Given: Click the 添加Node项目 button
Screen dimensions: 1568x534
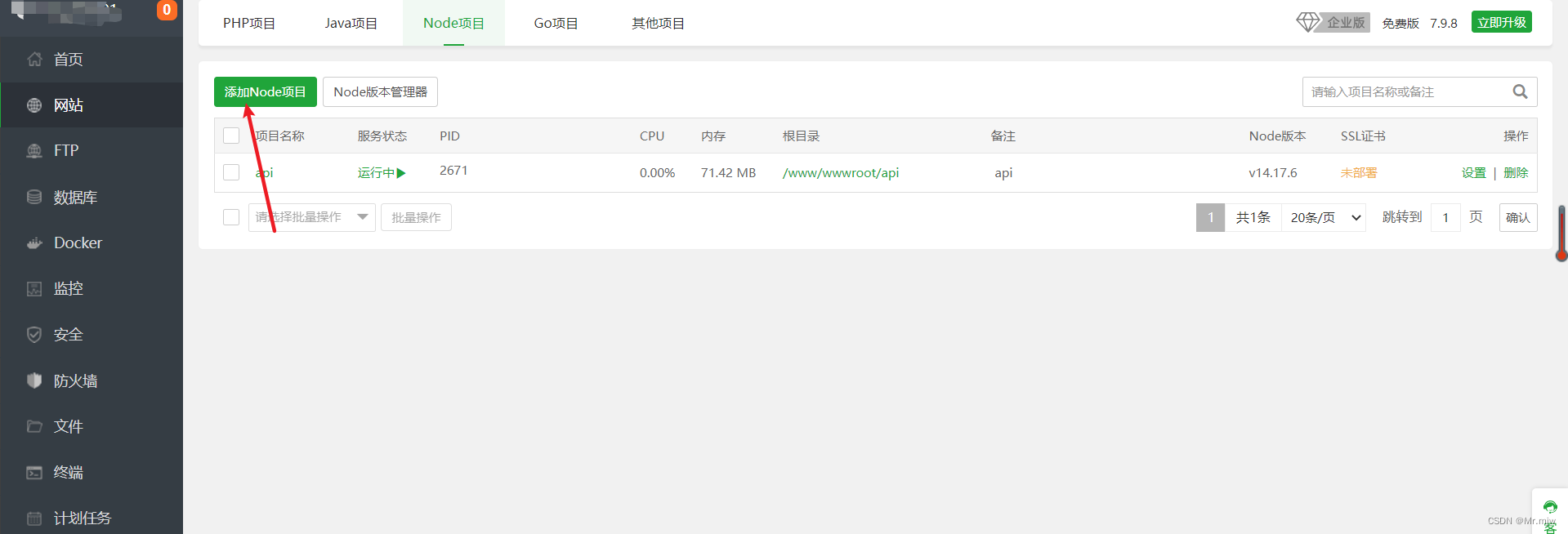Looking at the screenshot, I should [266, 91].
